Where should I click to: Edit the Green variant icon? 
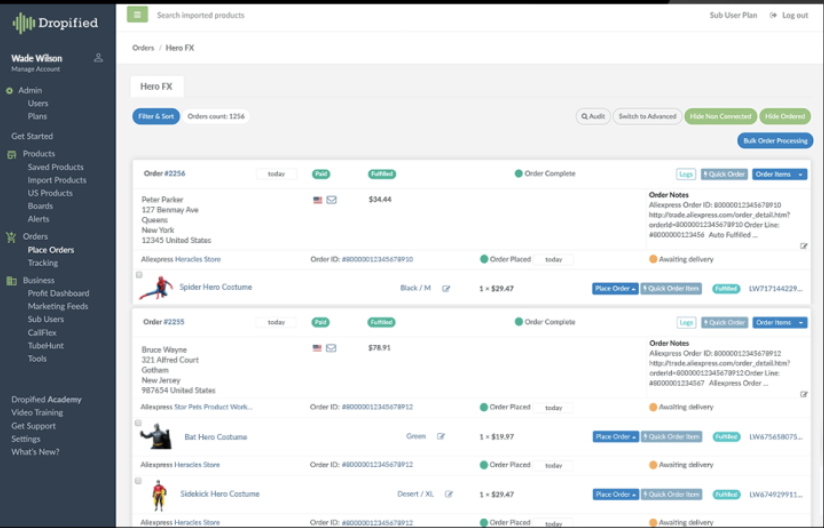(441, 436)
